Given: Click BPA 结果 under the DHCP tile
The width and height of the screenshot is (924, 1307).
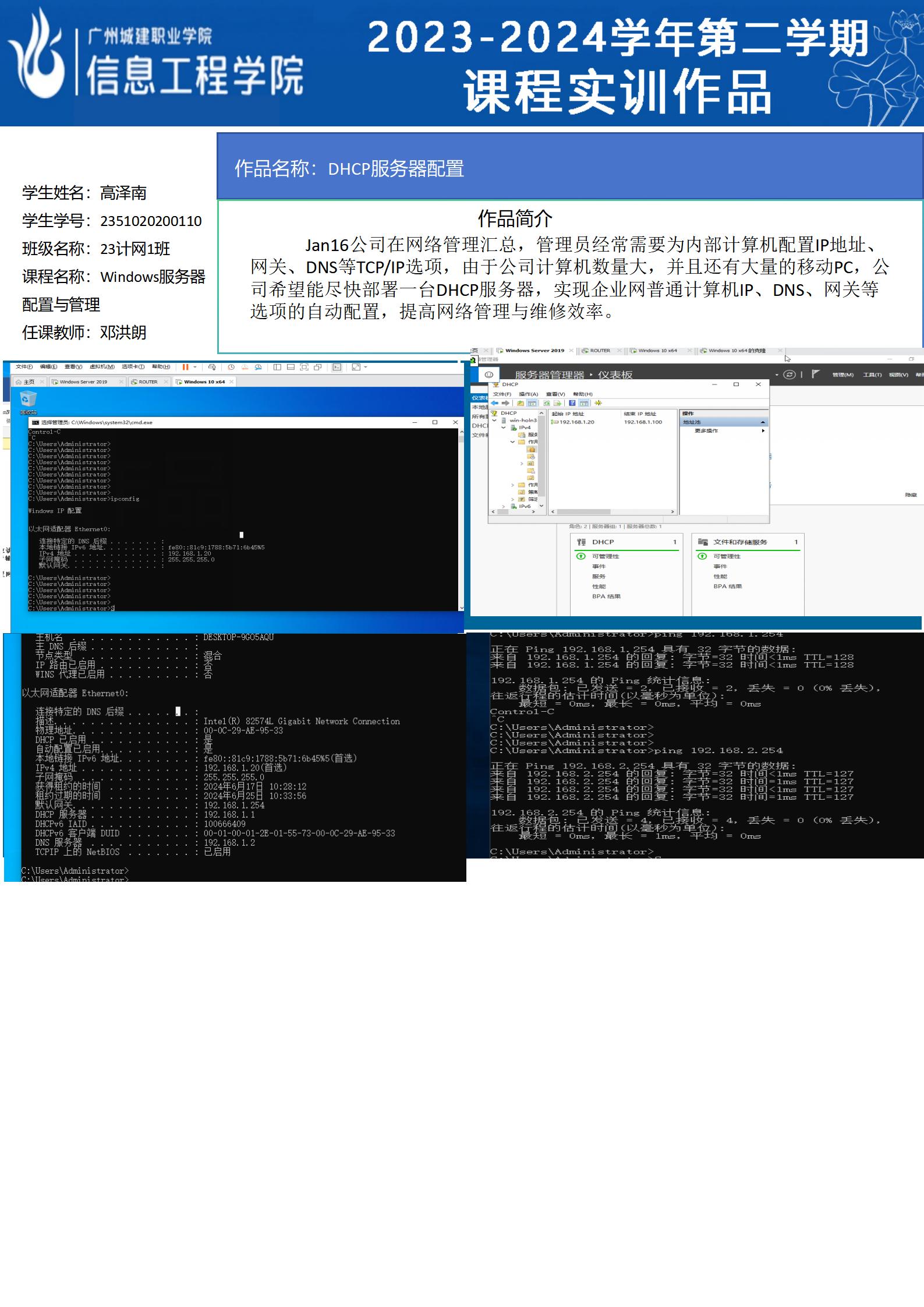Looking at the screenshot, I should click(606, 596).
